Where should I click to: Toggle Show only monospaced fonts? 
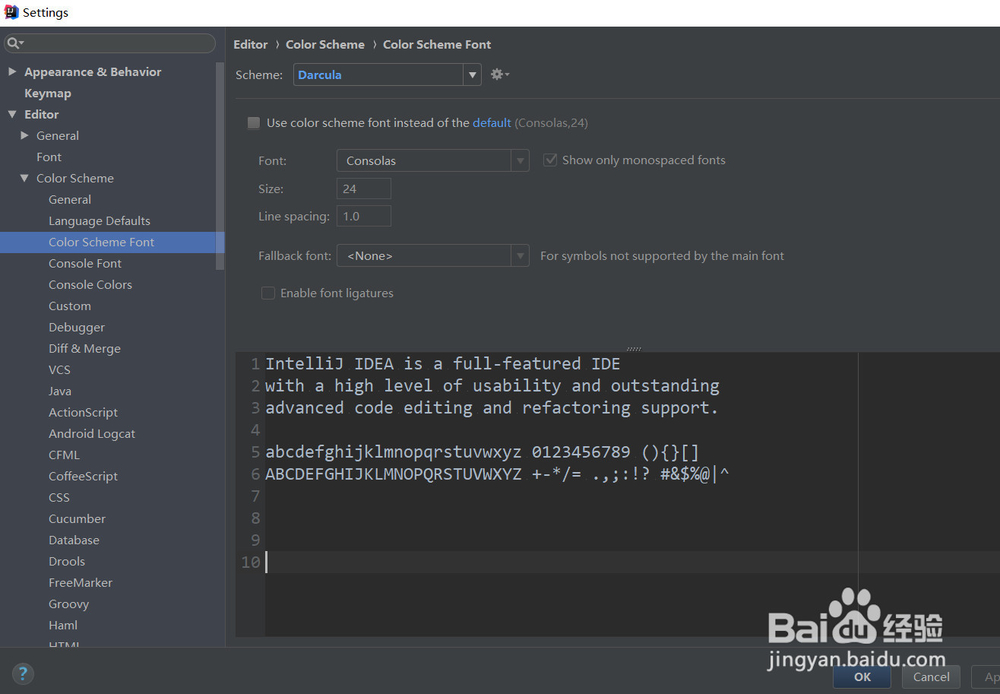pyautogui.click(x=550, y=160)
